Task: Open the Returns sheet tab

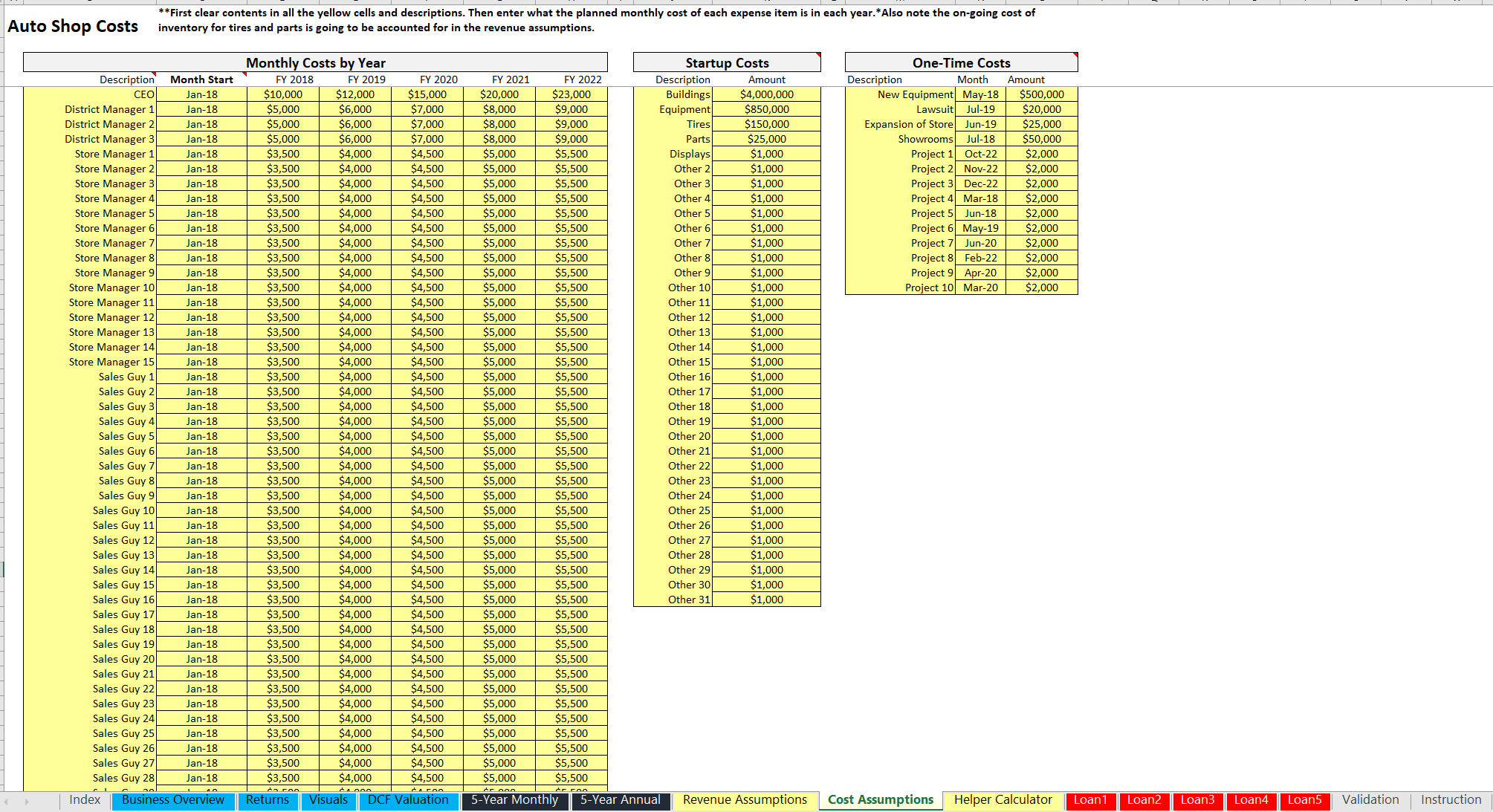Action: [268, 800]
